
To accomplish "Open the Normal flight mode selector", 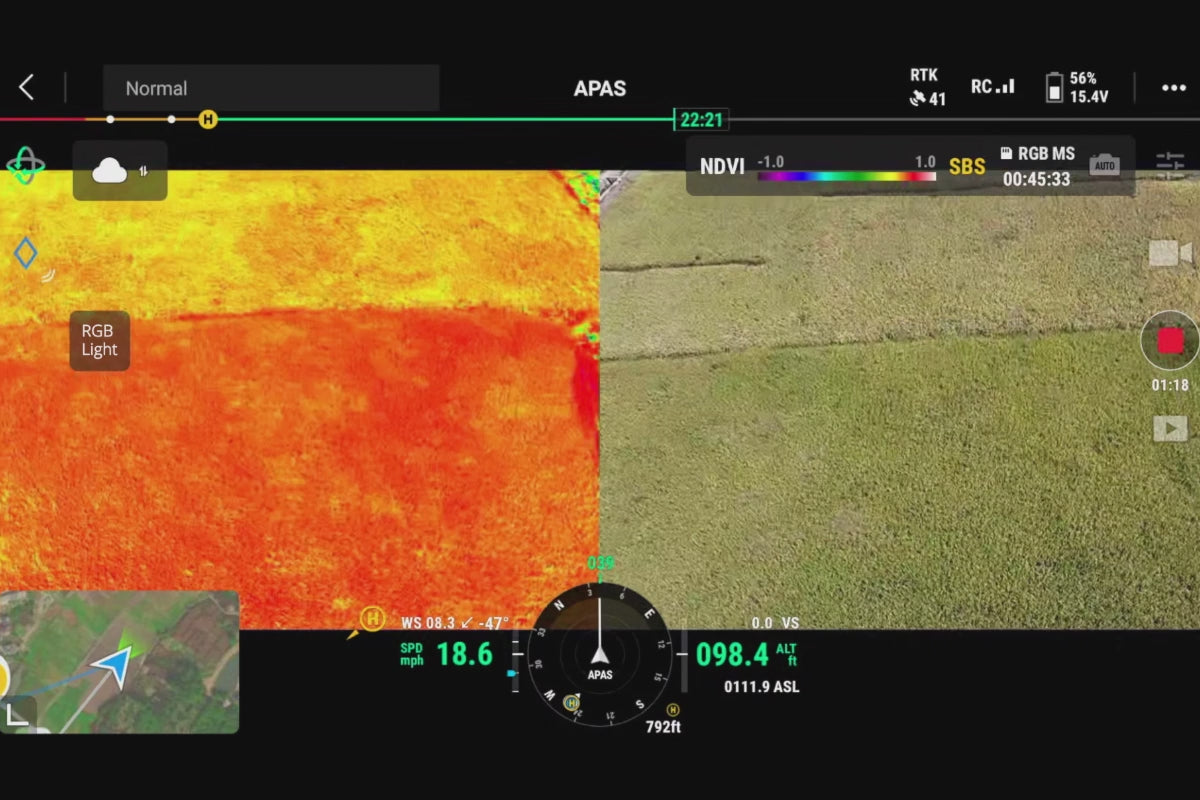I will 271,88.
